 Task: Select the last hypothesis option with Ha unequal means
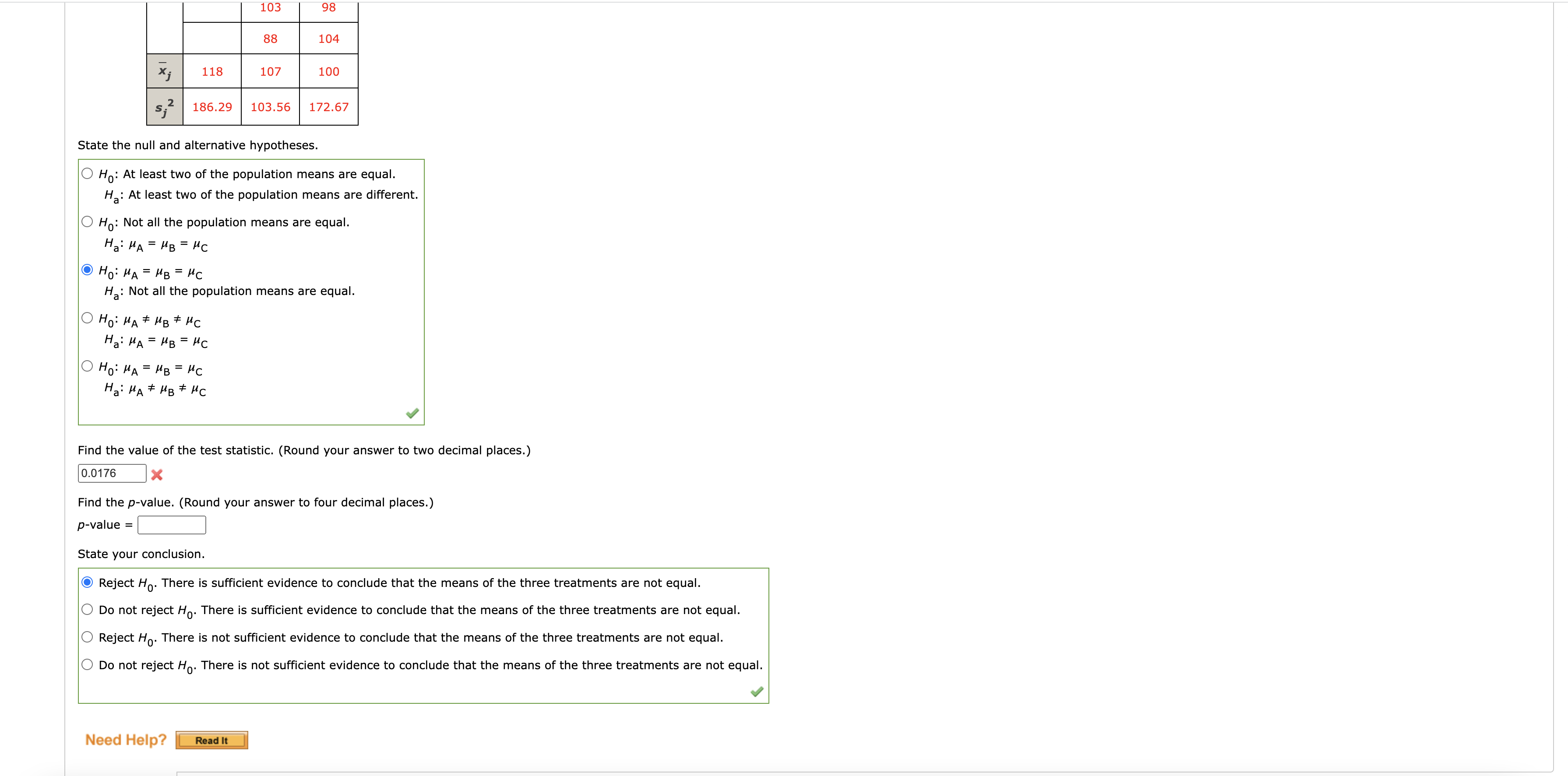click(x=87, y=365)
